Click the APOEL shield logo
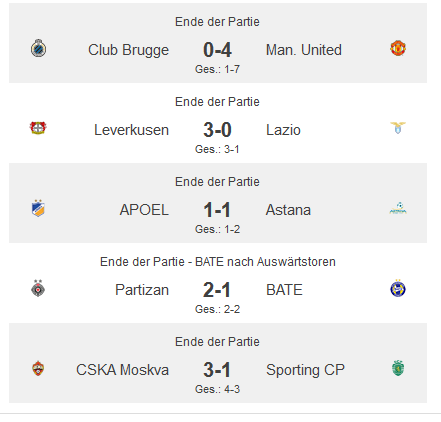Image resolution: width=441 pixels, height=422 pixels. (x=38, y=208)
